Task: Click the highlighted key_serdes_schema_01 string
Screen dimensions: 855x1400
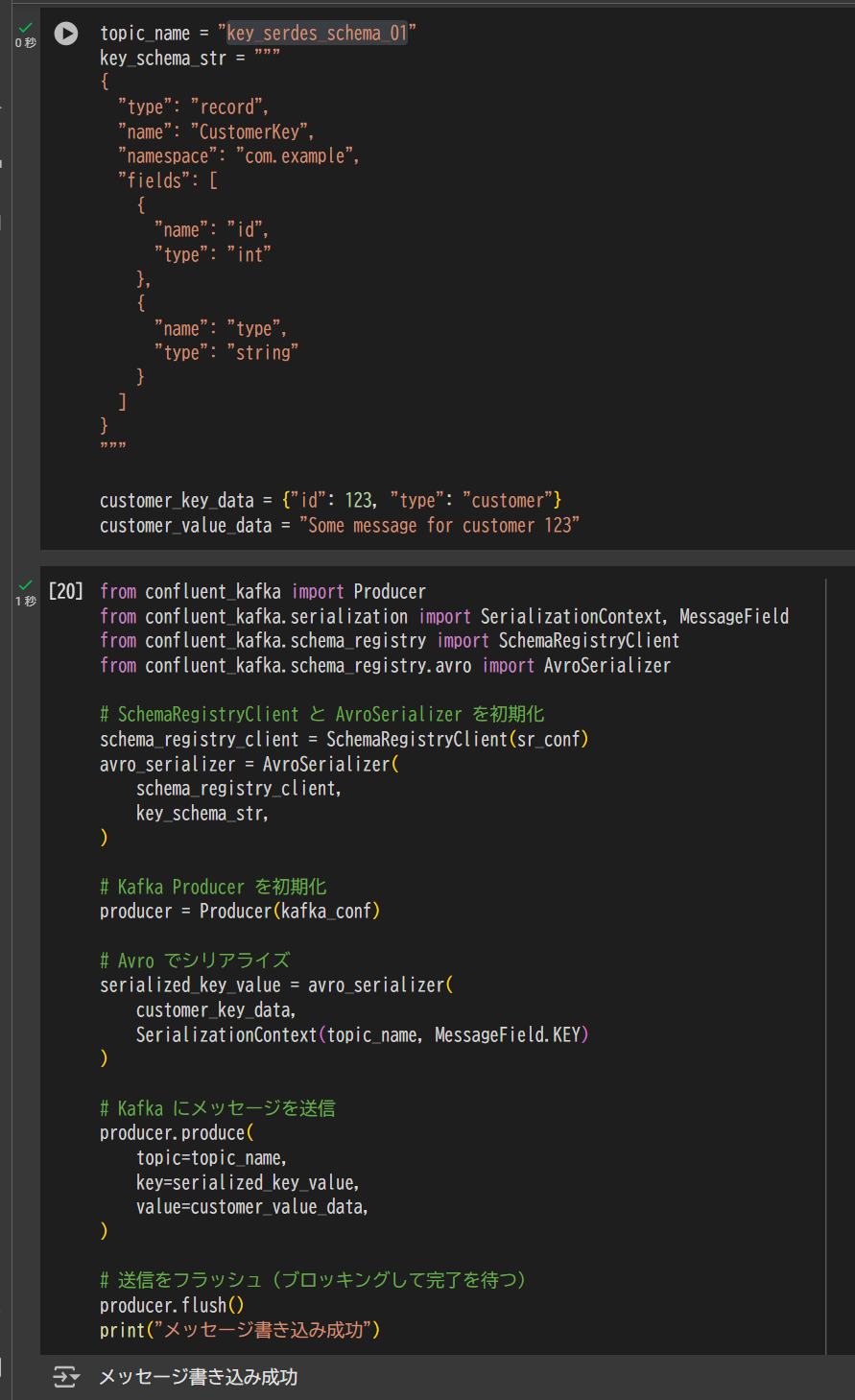Action: [x=318, y=34]
